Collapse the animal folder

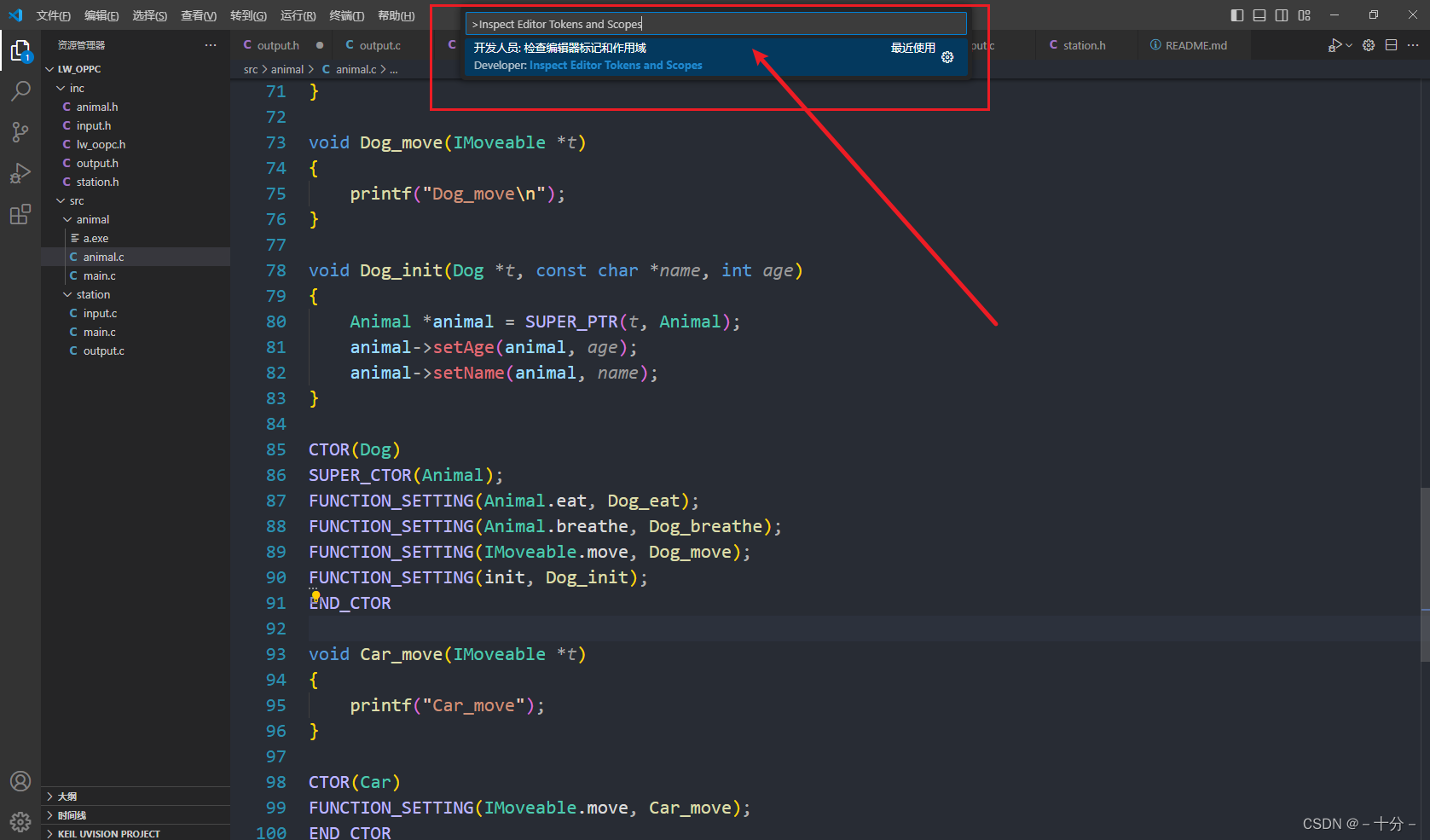[136, 219]
